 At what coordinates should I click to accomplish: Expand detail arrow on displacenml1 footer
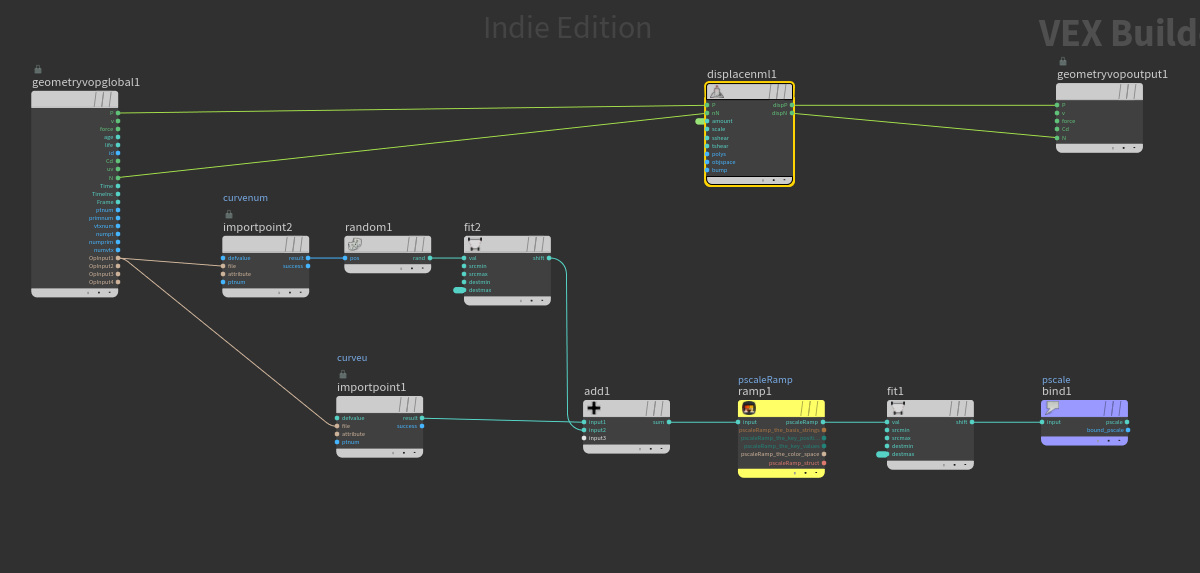pos(785,181)
